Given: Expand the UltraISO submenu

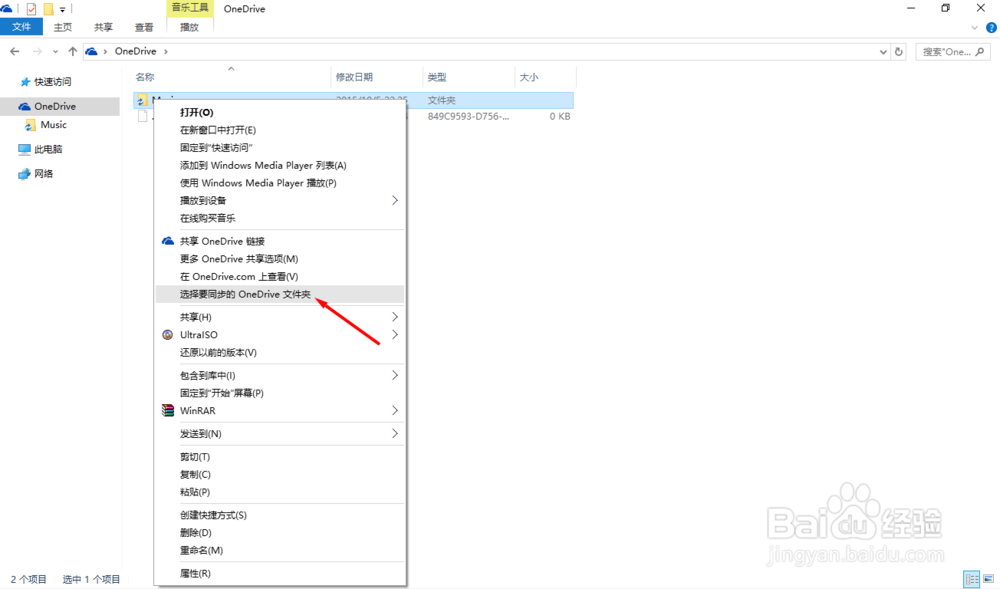Looking at the screenshot, I should click(x=279, y=335).
